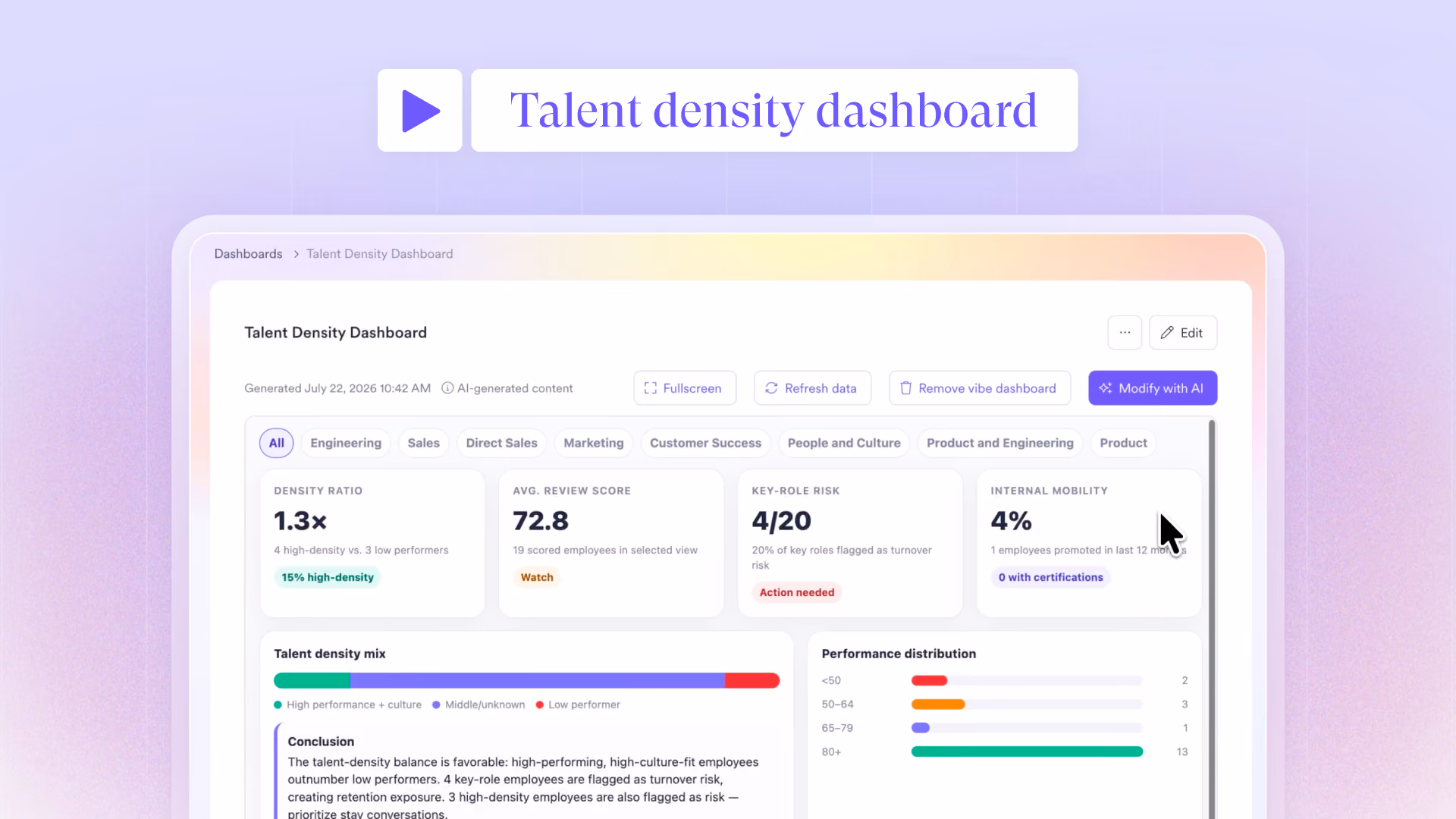Click the 1.3× density ratio value
Image resolution: width=1456 pixels, height=819 pixels.
coord(300,521)
